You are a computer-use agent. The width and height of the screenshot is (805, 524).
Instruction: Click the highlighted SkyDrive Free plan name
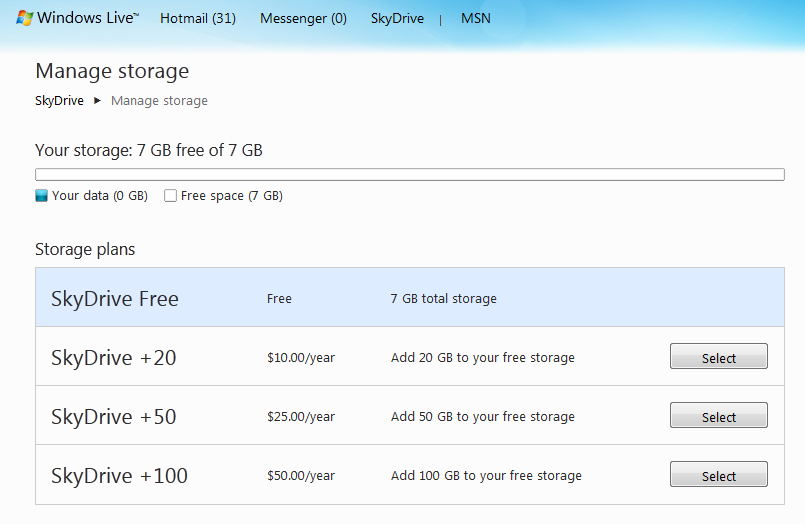pyautogui.click(x=115, y=298)
